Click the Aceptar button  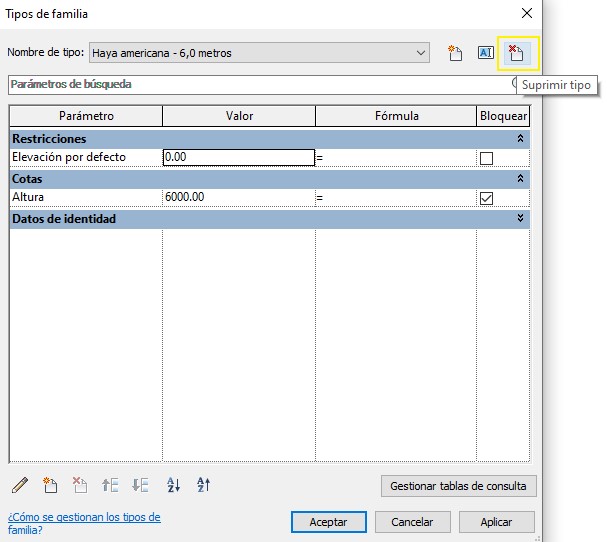coord(328,522)
